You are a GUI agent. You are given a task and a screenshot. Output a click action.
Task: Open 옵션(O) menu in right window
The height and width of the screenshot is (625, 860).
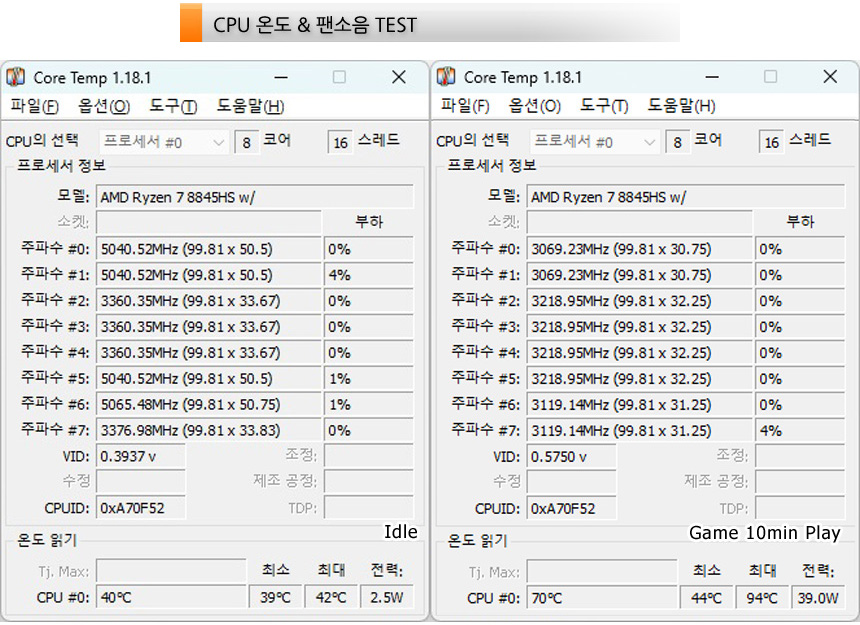(x=535, y=106)
